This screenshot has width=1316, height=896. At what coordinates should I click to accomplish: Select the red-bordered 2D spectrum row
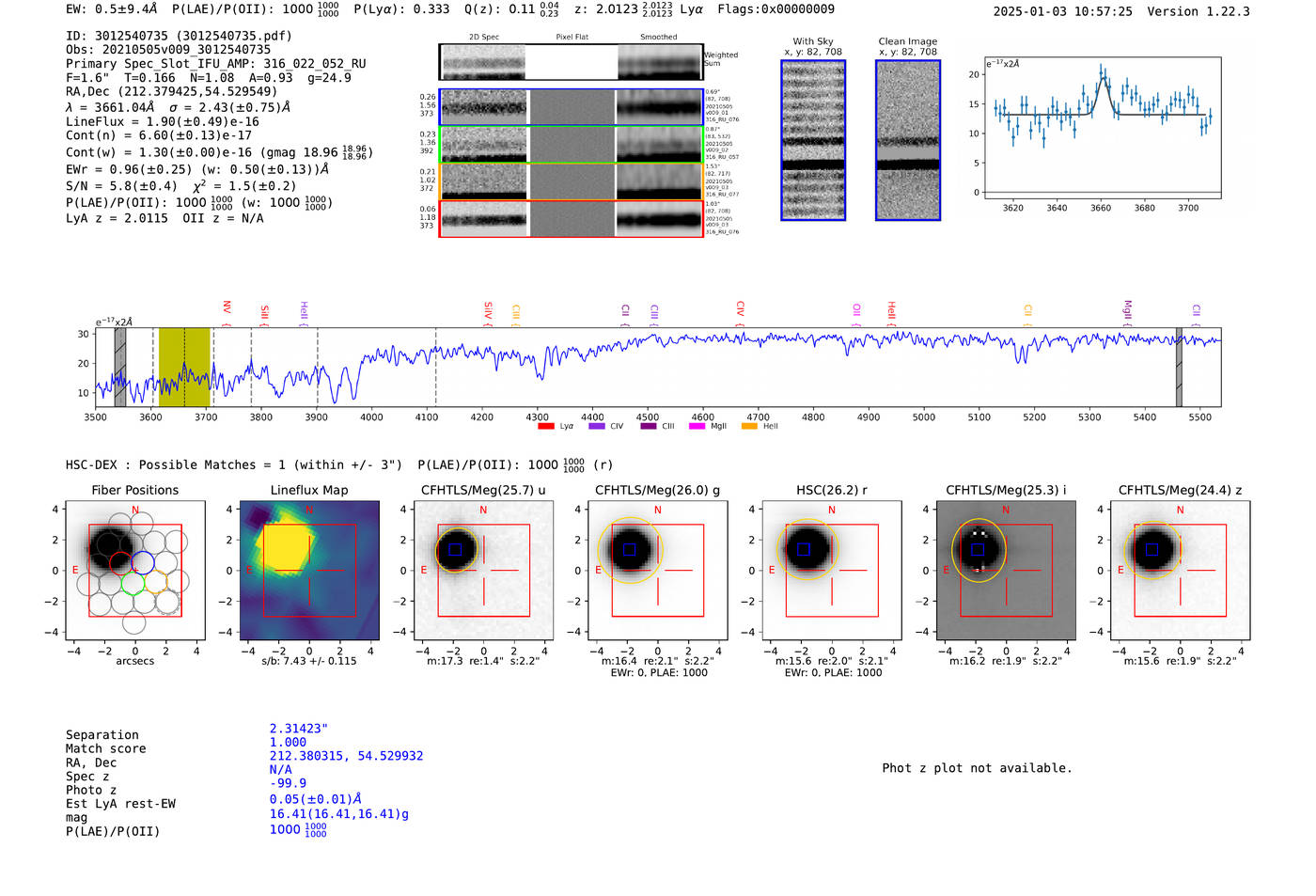[572, 219]
